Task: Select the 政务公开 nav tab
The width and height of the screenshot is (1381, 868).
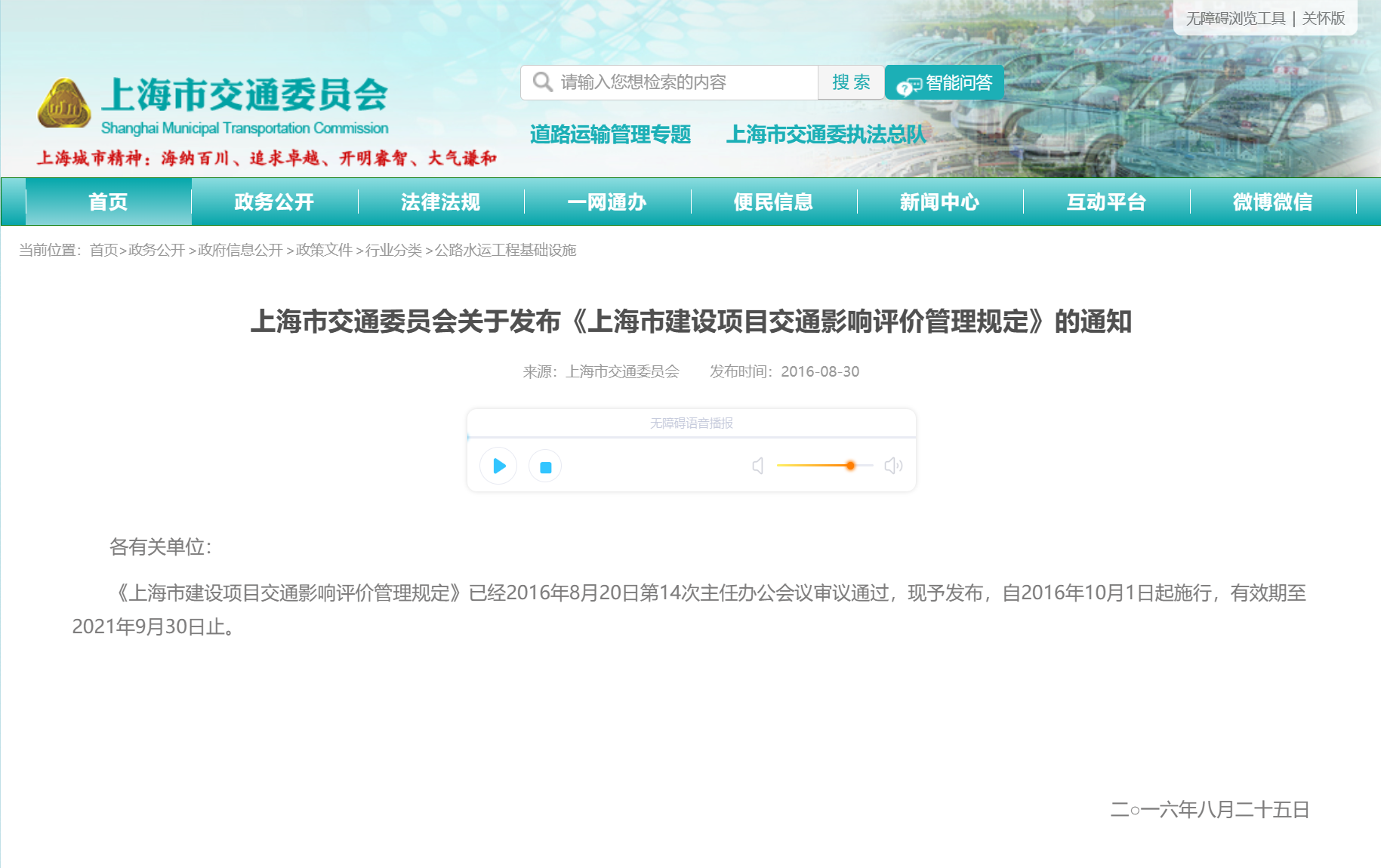Action: pyautogui.click(x=274, y=202)
